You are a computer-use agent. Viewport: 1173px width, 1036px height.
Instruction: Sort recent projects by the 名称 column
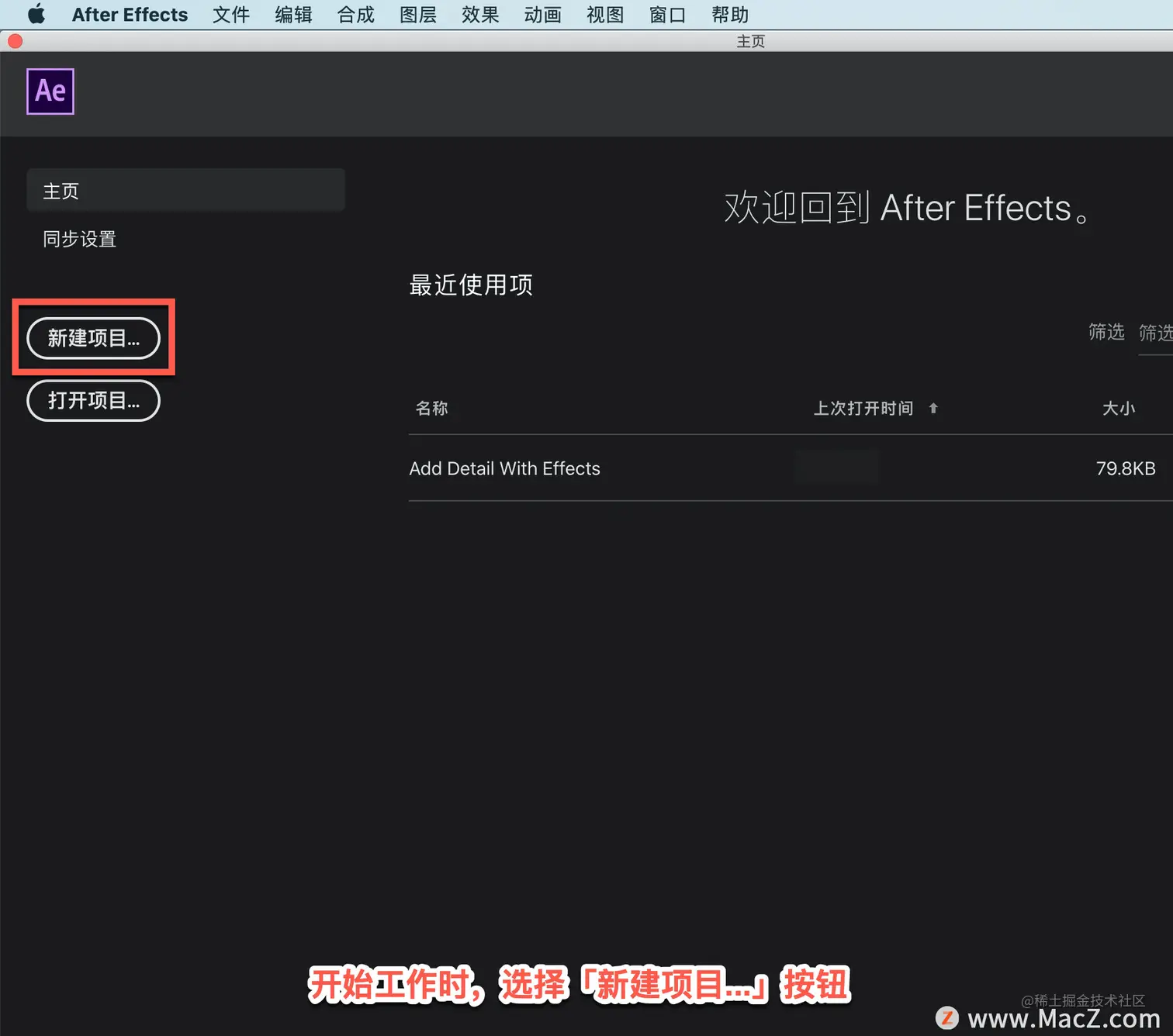431,408
